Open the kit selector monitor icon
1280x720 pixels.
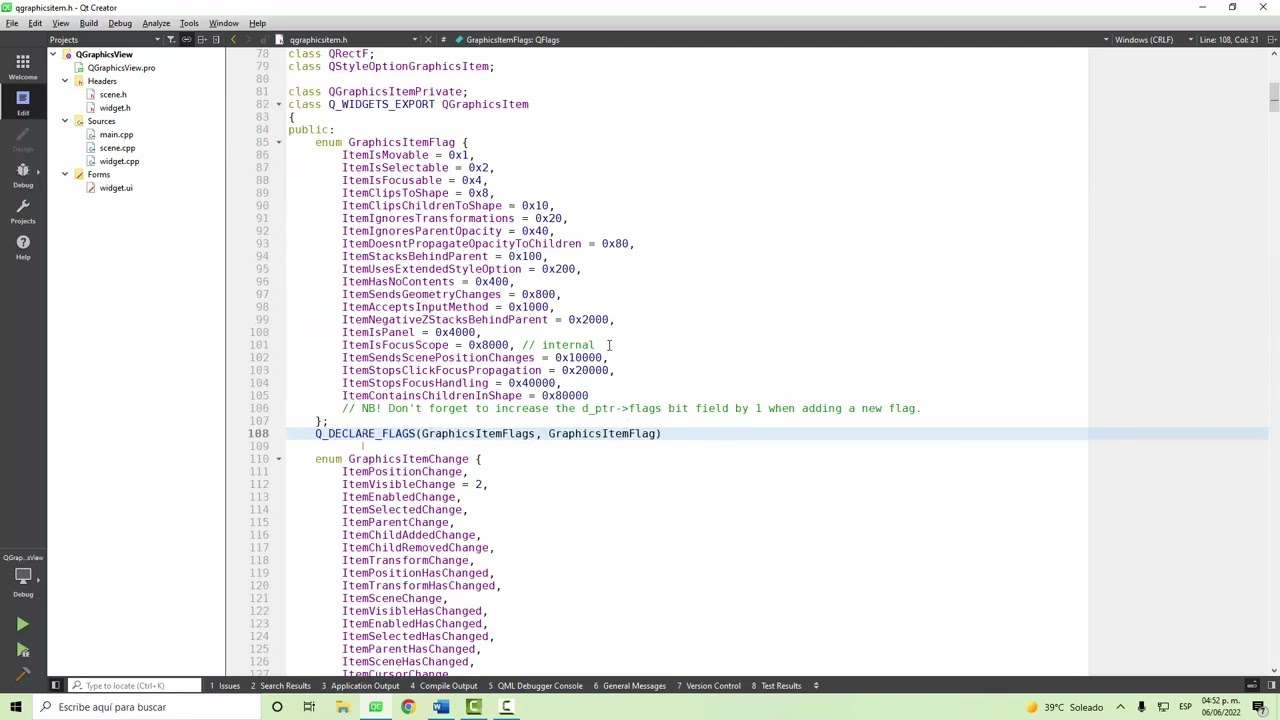22,578
